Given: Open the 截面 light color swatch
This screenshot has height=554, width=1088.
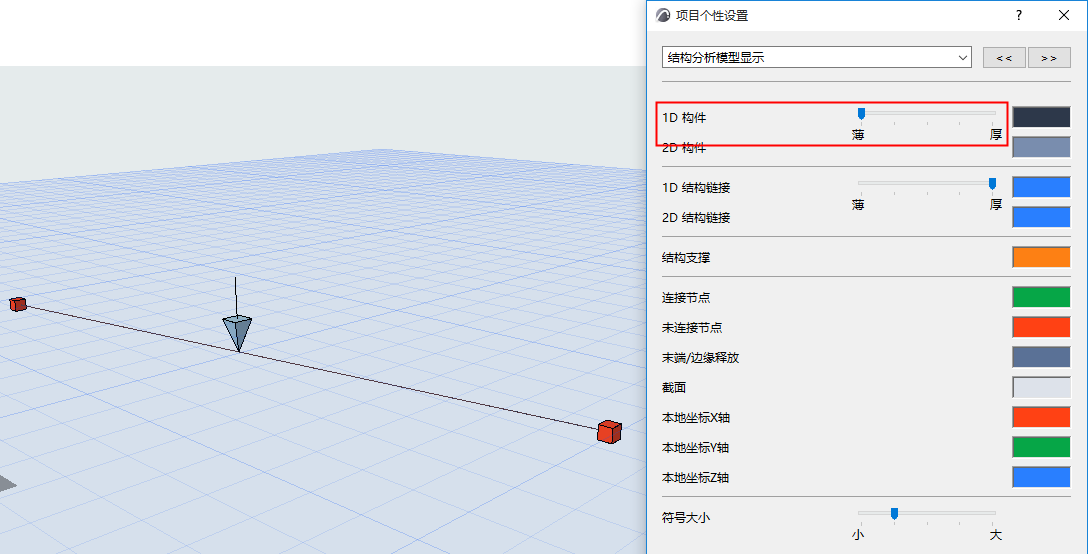Looking at the screenshot, I should (x=1041, y=387).
